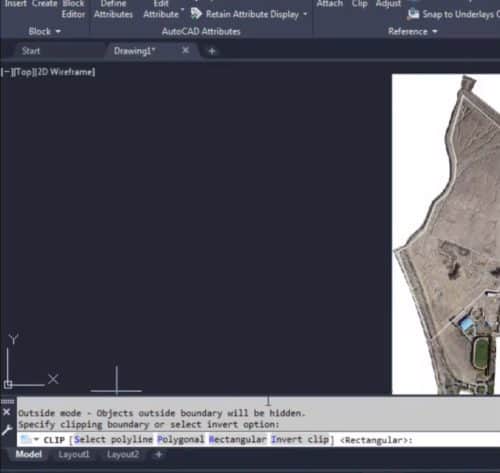The image size is (500, 473).
Task: Add a new layout with plus
Action: pos(159,454)
